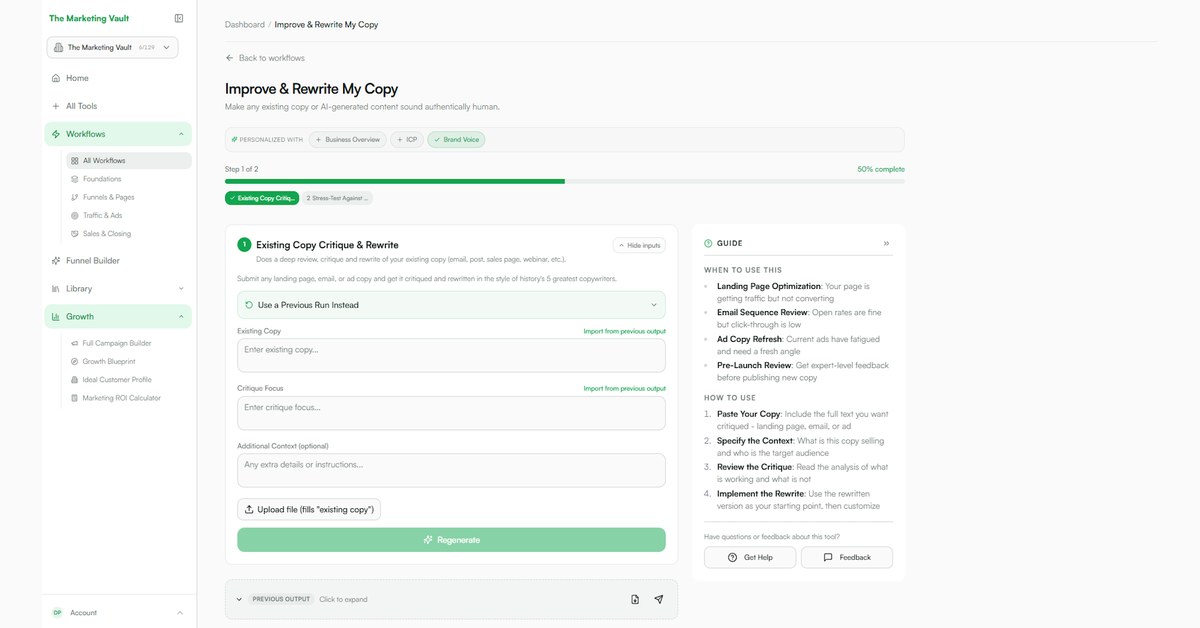Viewport: 1200px width, 628px height.
Task: Toggle the ICP personalization chip
Action: [x=406, y=140]
